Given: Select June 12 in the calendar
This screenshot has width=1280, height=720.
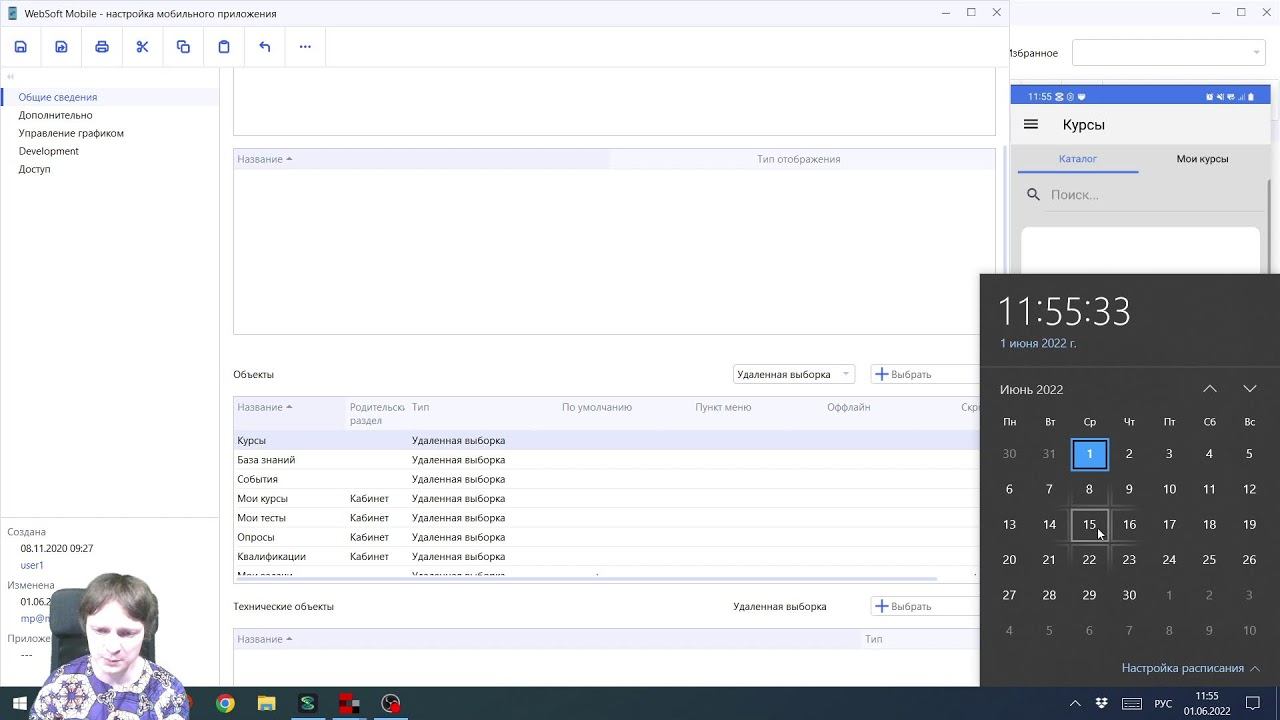Looking at the screenshot, I should (x=1249, y=489).
